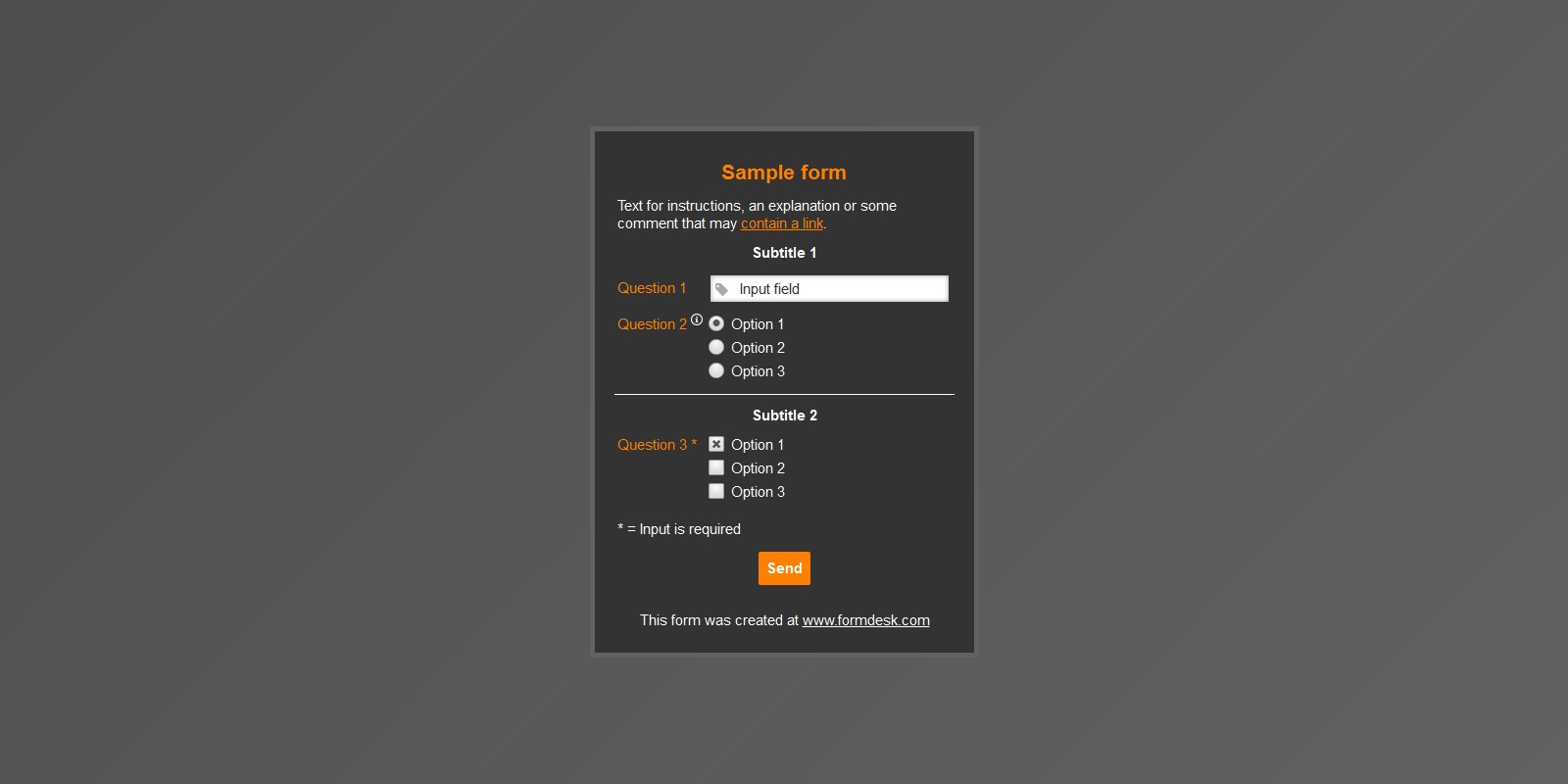The image size is (1568, 784).
Task: Select radio Option 2 under Question 2
Action: click(x=716, y=347)
